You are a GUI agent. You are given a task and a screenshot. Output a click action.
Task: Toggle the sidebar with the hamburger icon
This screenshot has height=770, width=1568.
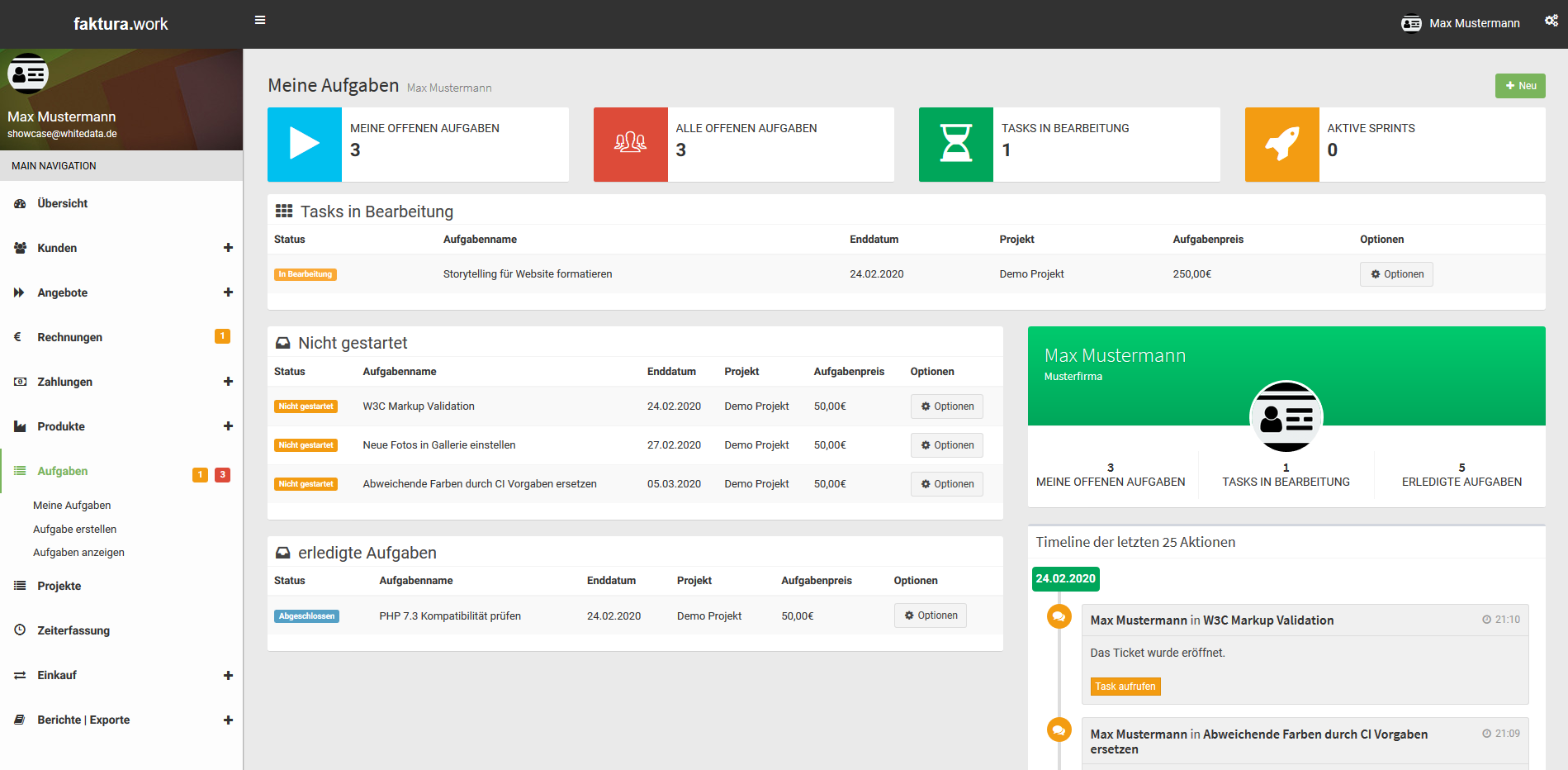(x=260, y=20)
